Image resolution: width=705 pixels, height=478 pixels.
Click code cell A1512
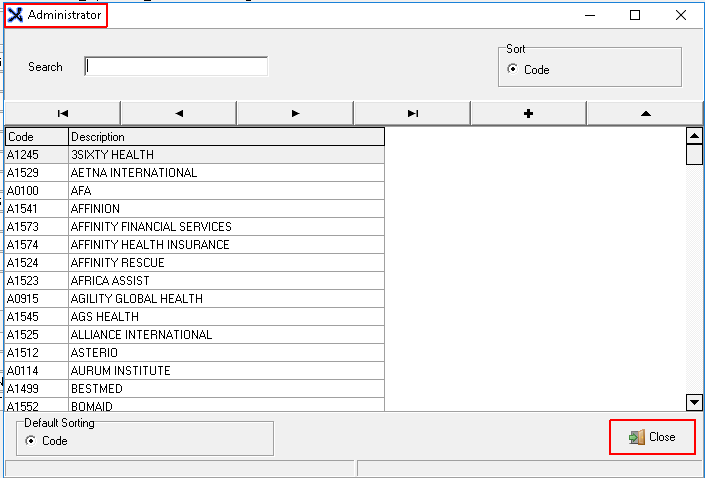click(37, 353)
